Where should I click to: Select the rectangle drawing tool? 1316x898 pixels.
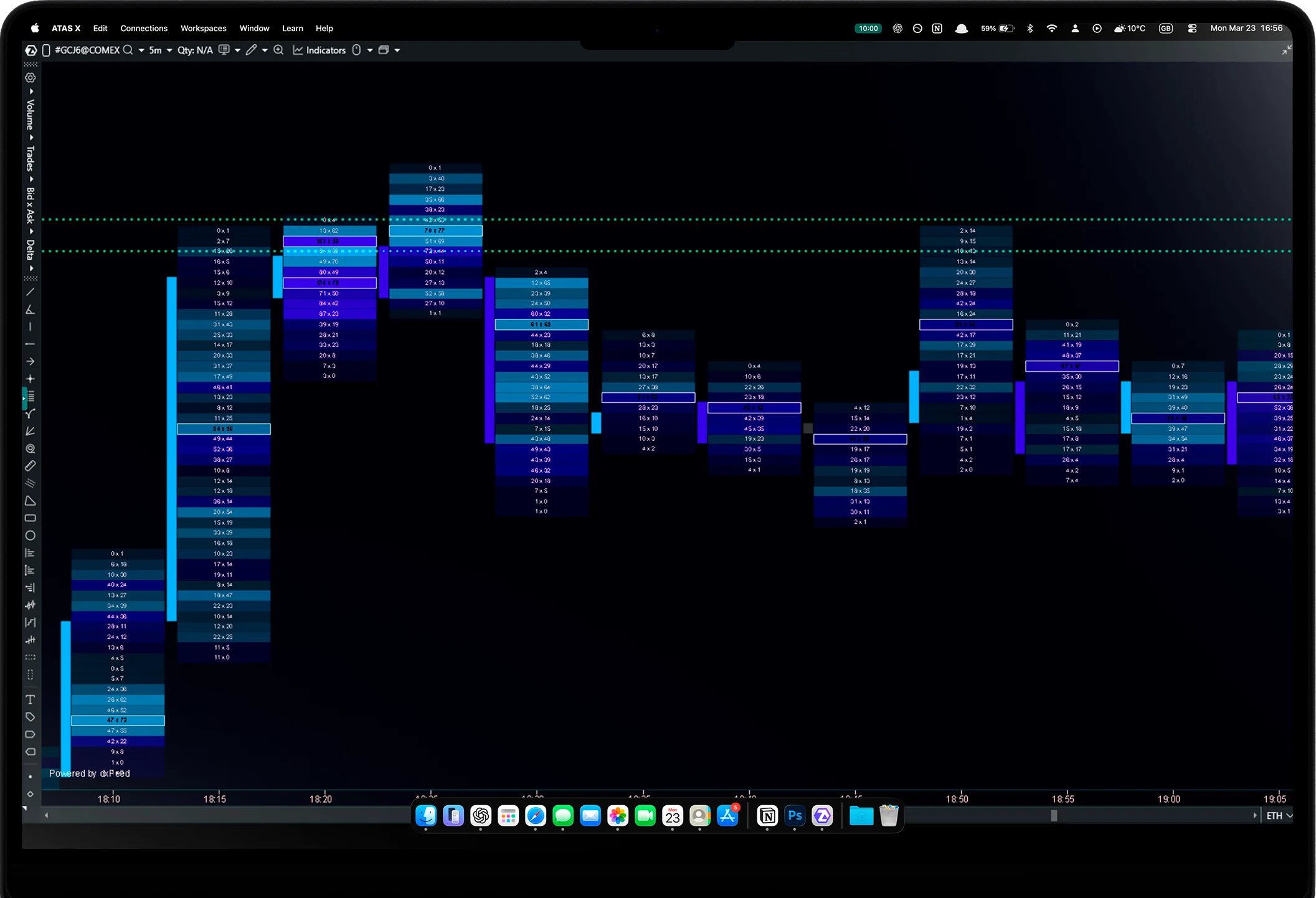(x=30, y=518)
